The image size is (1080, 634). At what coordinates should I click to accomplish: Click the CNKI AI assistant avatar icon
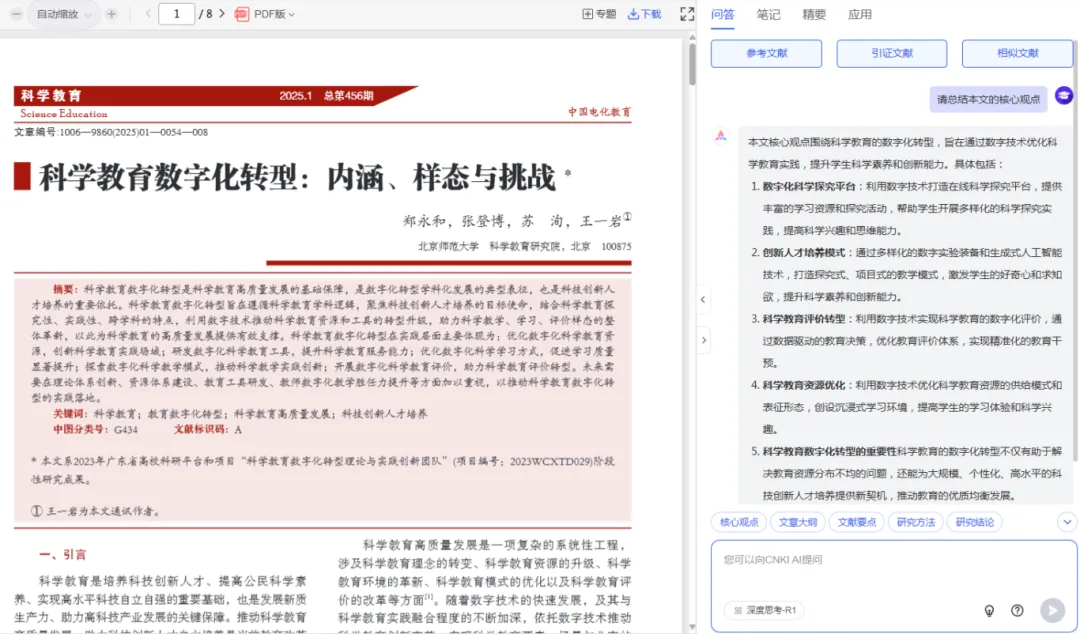tap(720, 136)
